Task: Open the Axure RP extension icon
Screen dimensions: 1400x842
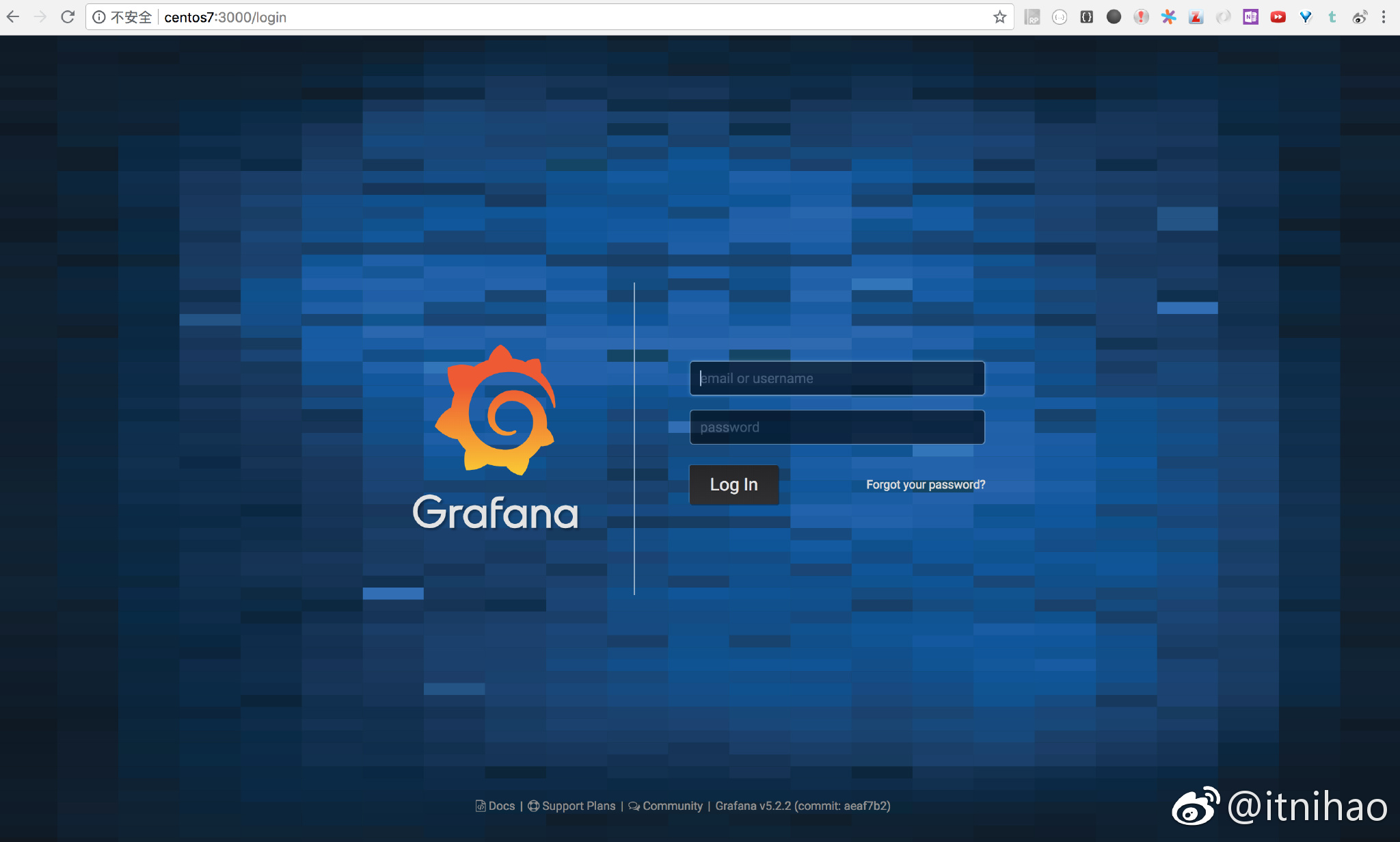Action: click(1032, 17)
